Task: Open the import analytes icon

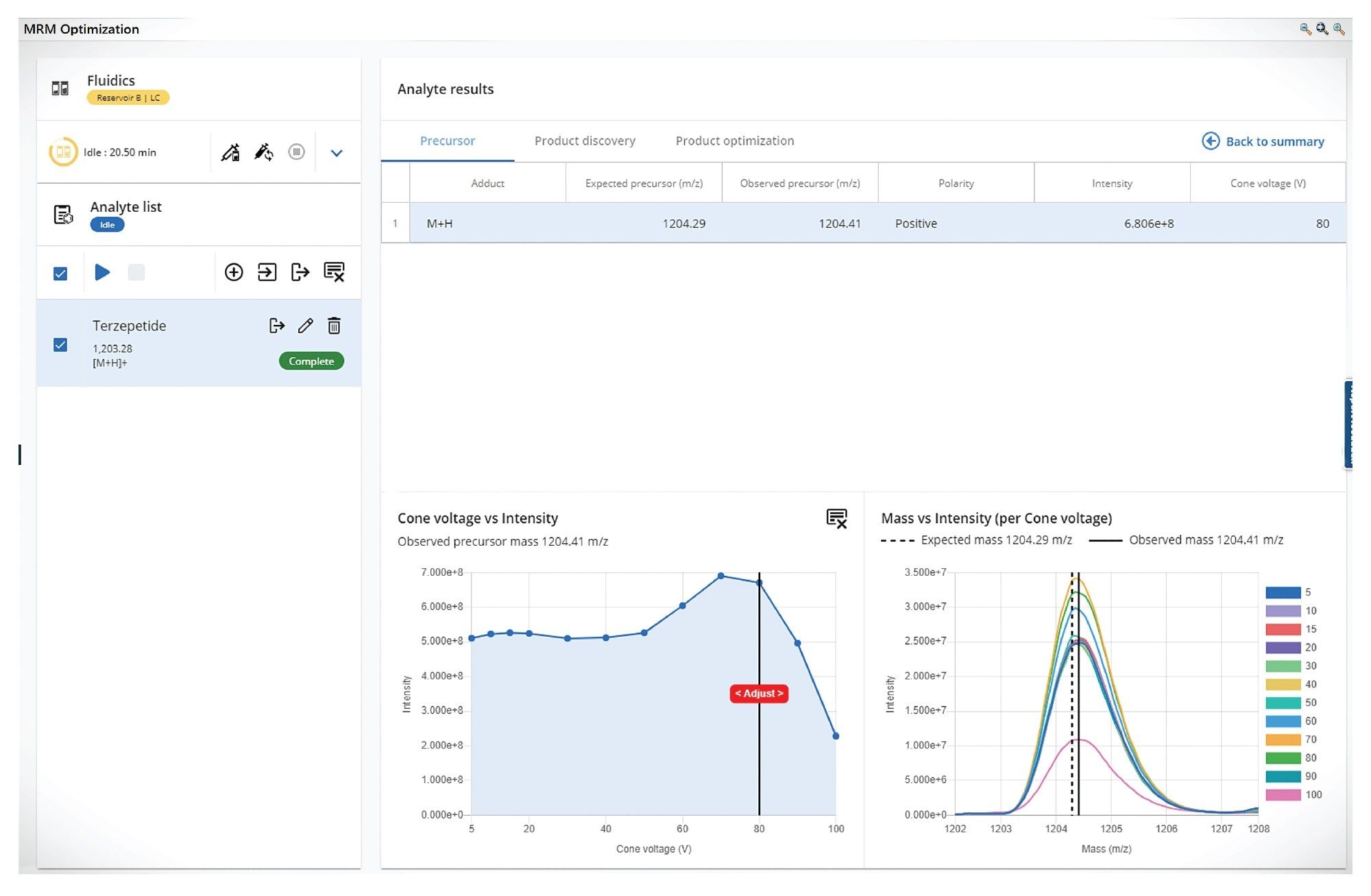Action: pyautogui.click(x=267, y=272)
